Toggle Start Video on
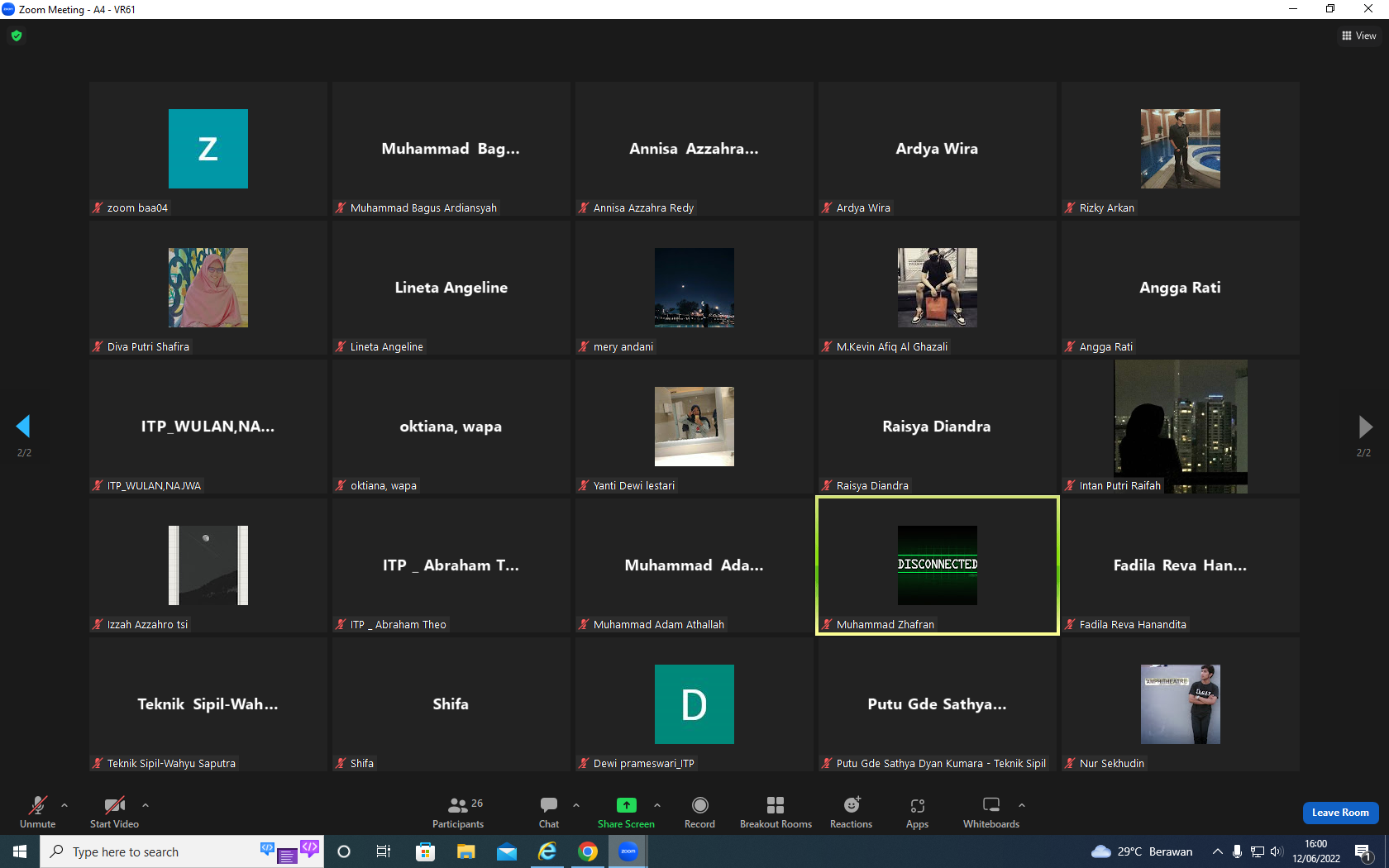The height and width of the screenshot is (868, 1389). coord(114,813)
